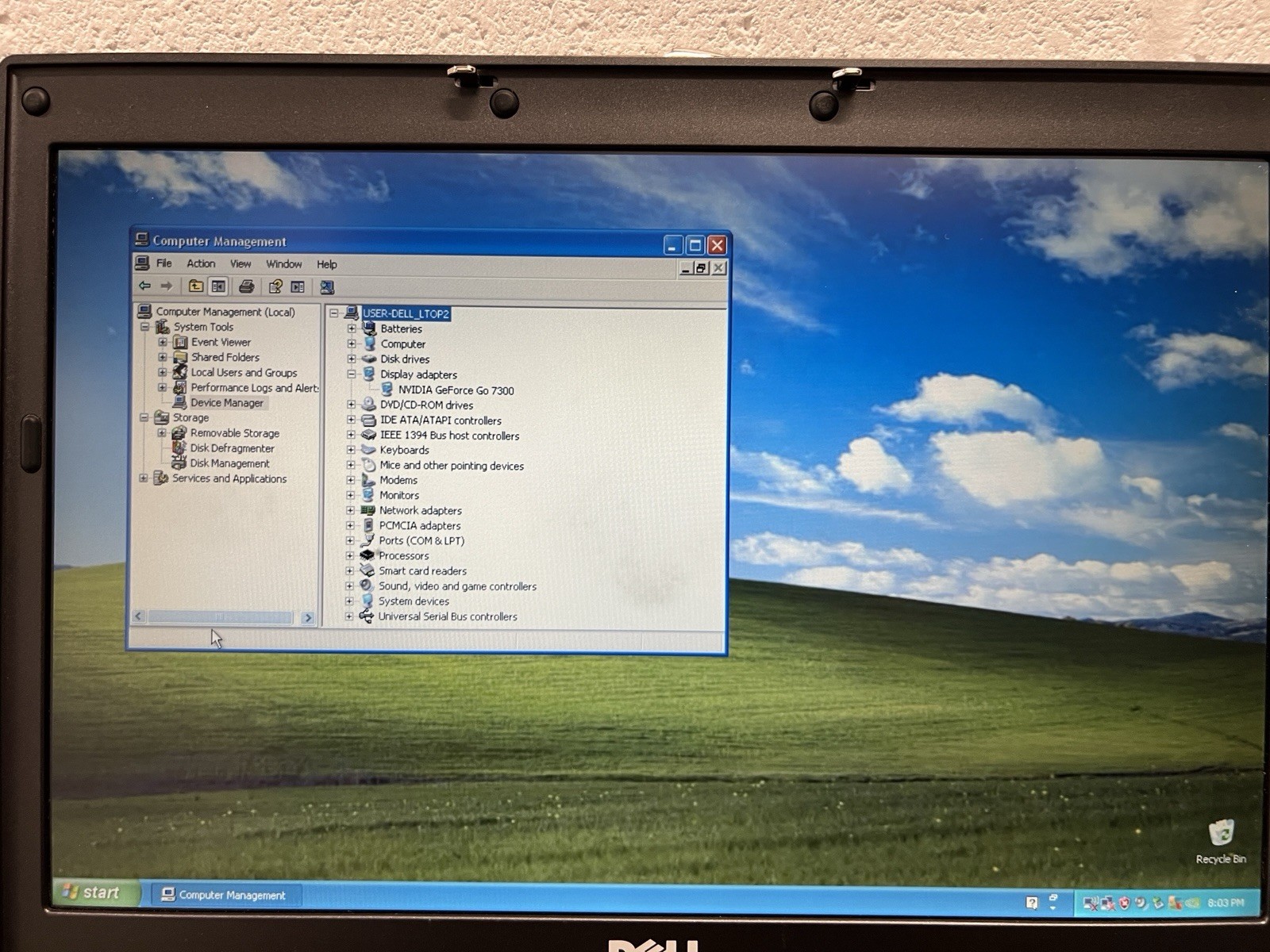Click the Show/Hide action pane icon

[x=298, y=286]
